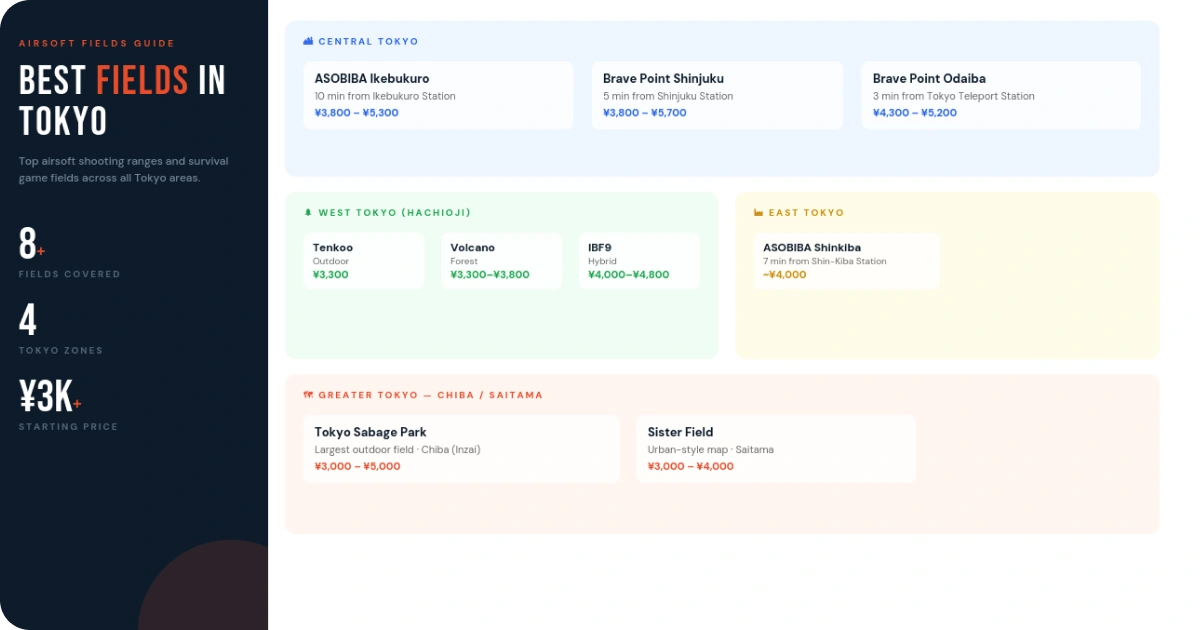Open the IBF9 hybrid field card

pos(639,261)
